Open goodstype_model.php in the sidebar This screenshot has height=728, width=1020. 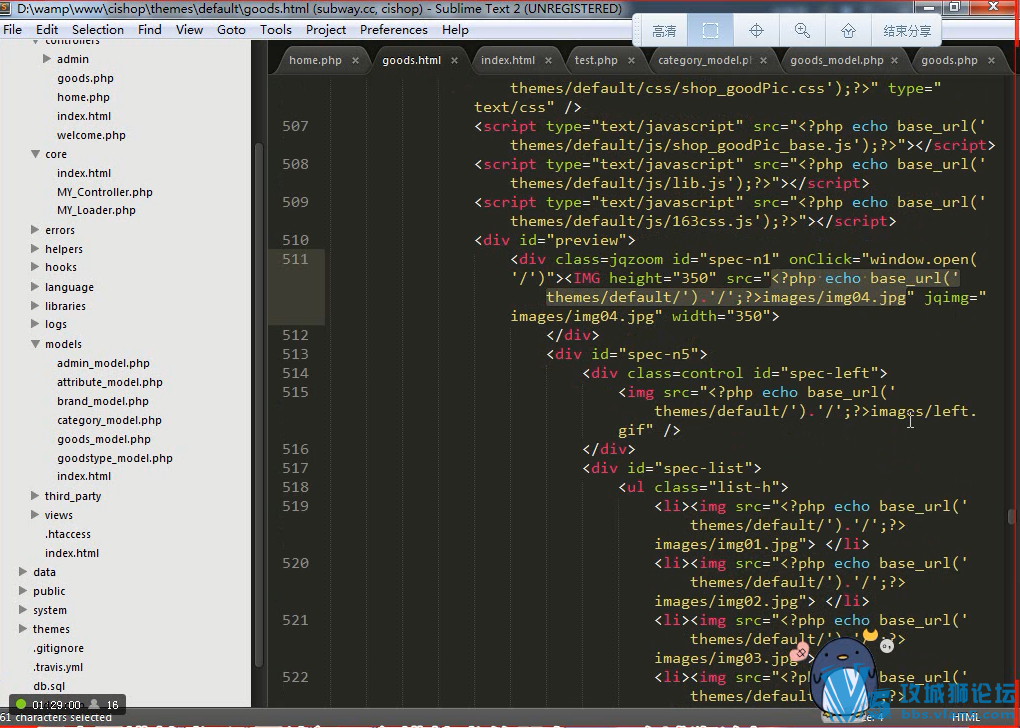click(x=114, y=458)
